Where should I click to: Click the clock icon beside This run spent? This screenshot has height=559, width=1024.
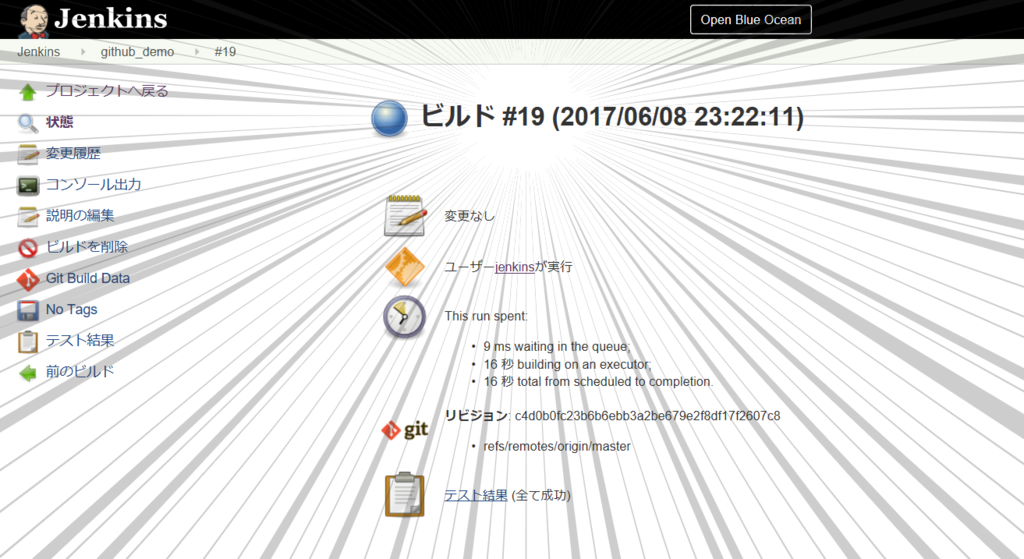point(404,317)
